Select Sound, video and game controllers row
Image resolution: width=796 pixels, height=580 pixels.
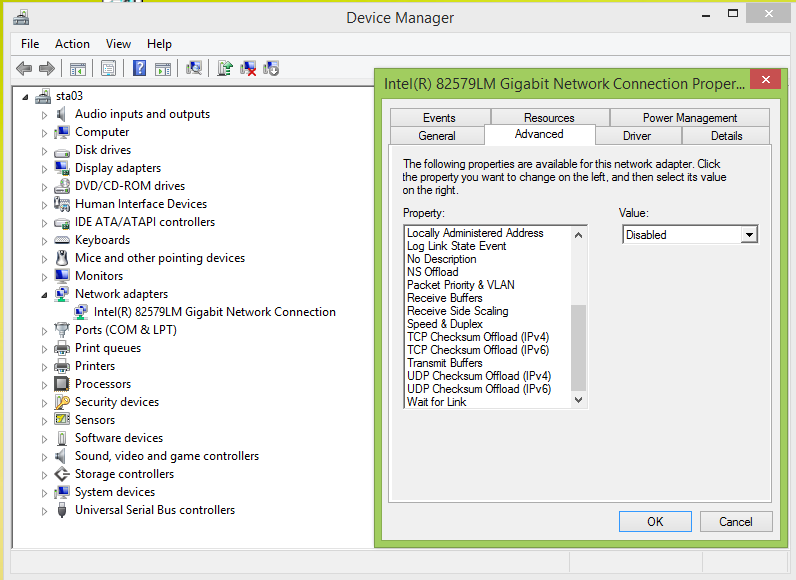coord(167,456)
